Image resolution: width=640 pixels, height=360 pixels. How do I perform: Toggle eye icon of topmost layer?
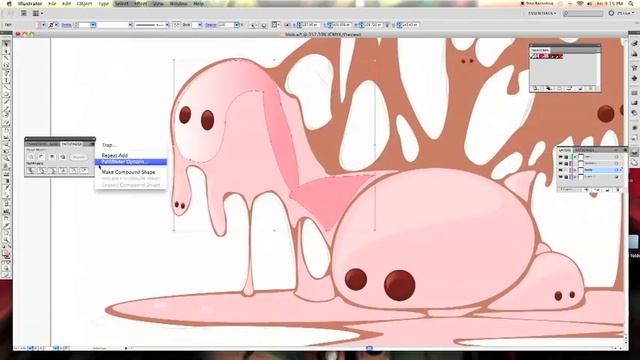561,157
